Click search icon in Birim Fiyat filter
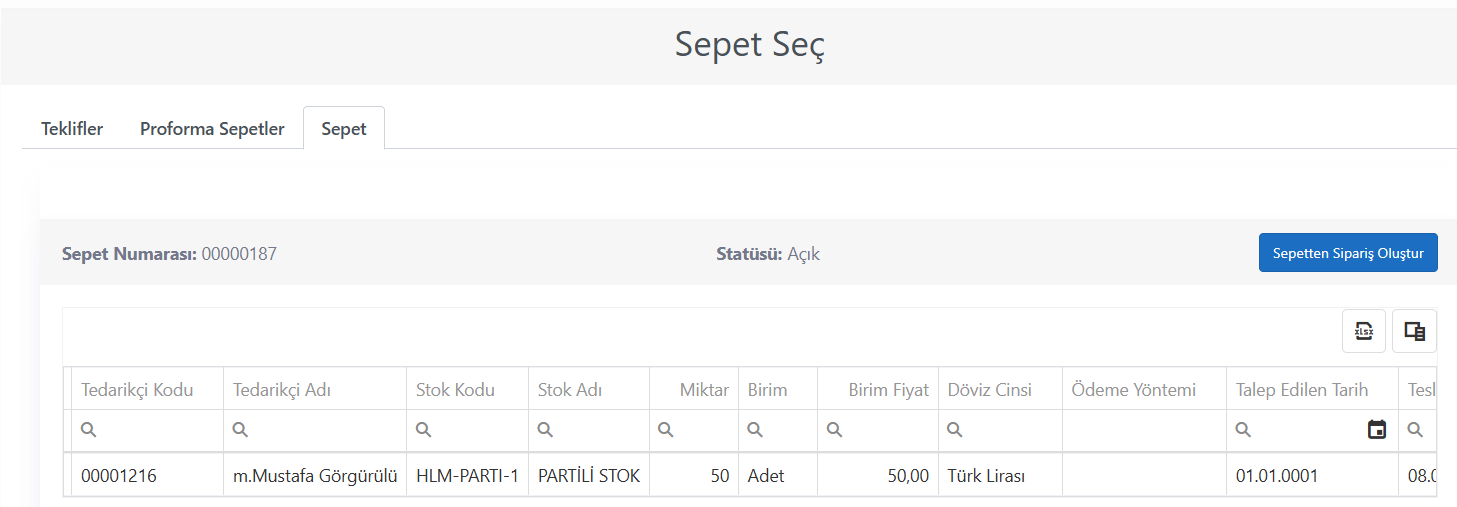 (x=833, y=430)
